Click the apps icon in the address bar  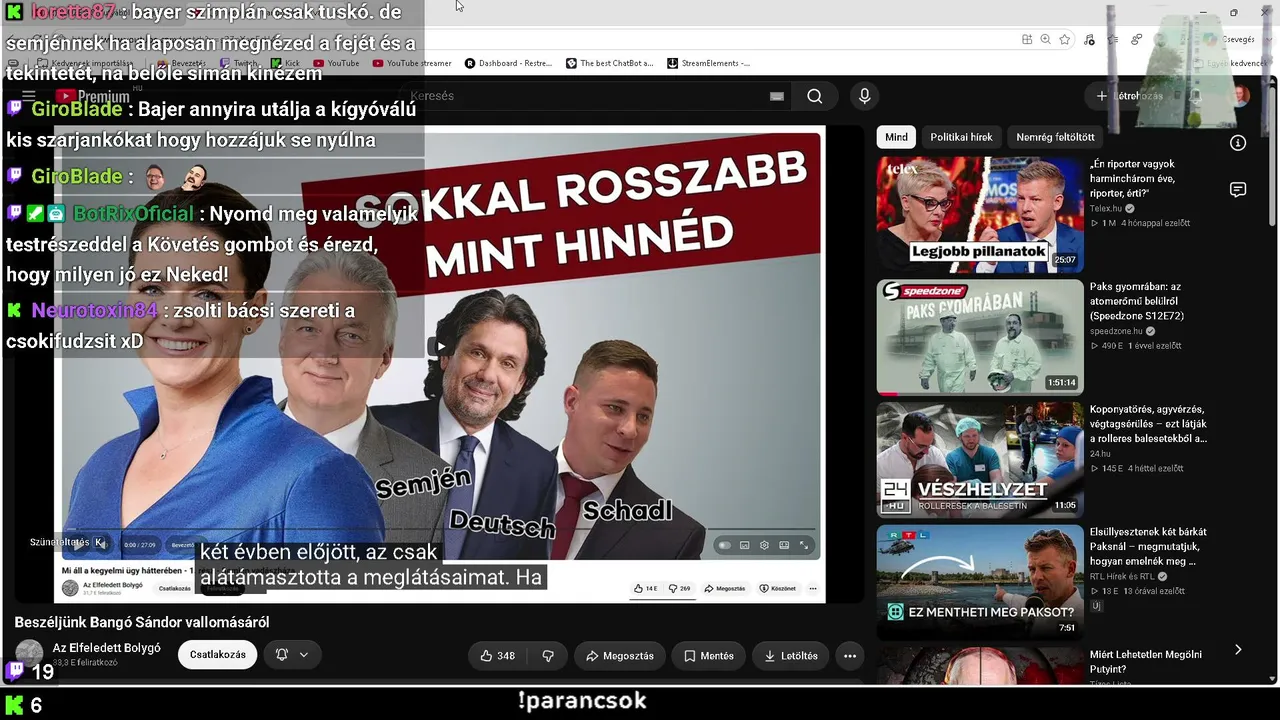click(x=1027, y=39)
